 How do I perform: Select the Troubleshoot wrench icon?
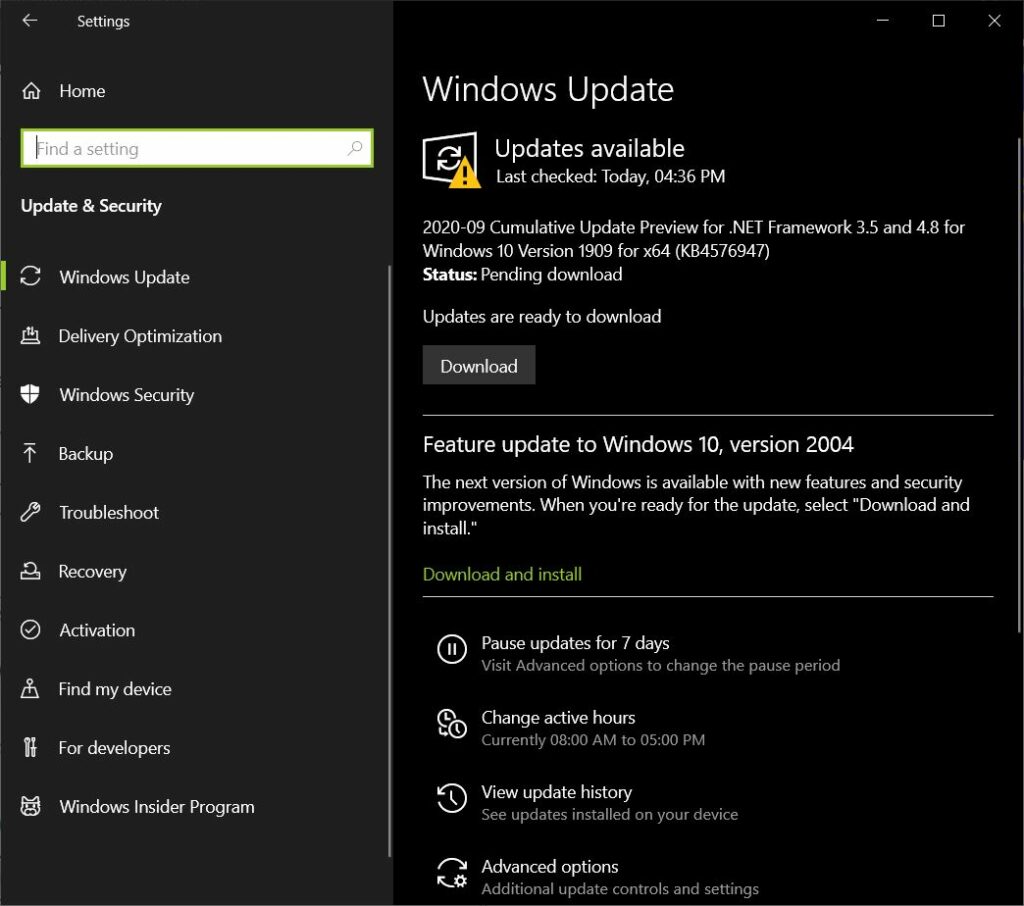click(31, 512)
